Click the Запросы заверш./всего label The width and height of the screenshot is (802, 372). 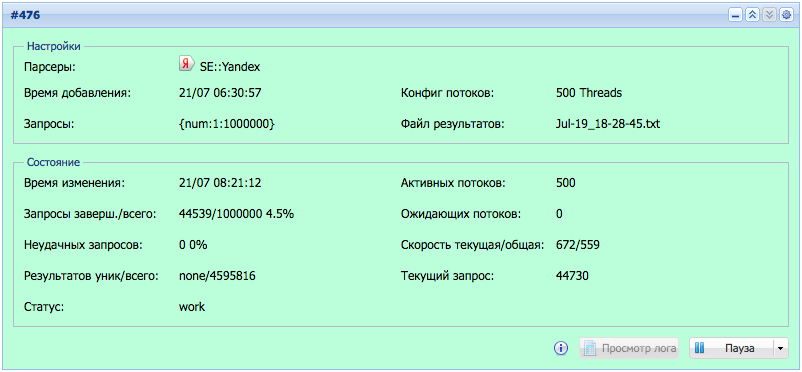point(90,214)
